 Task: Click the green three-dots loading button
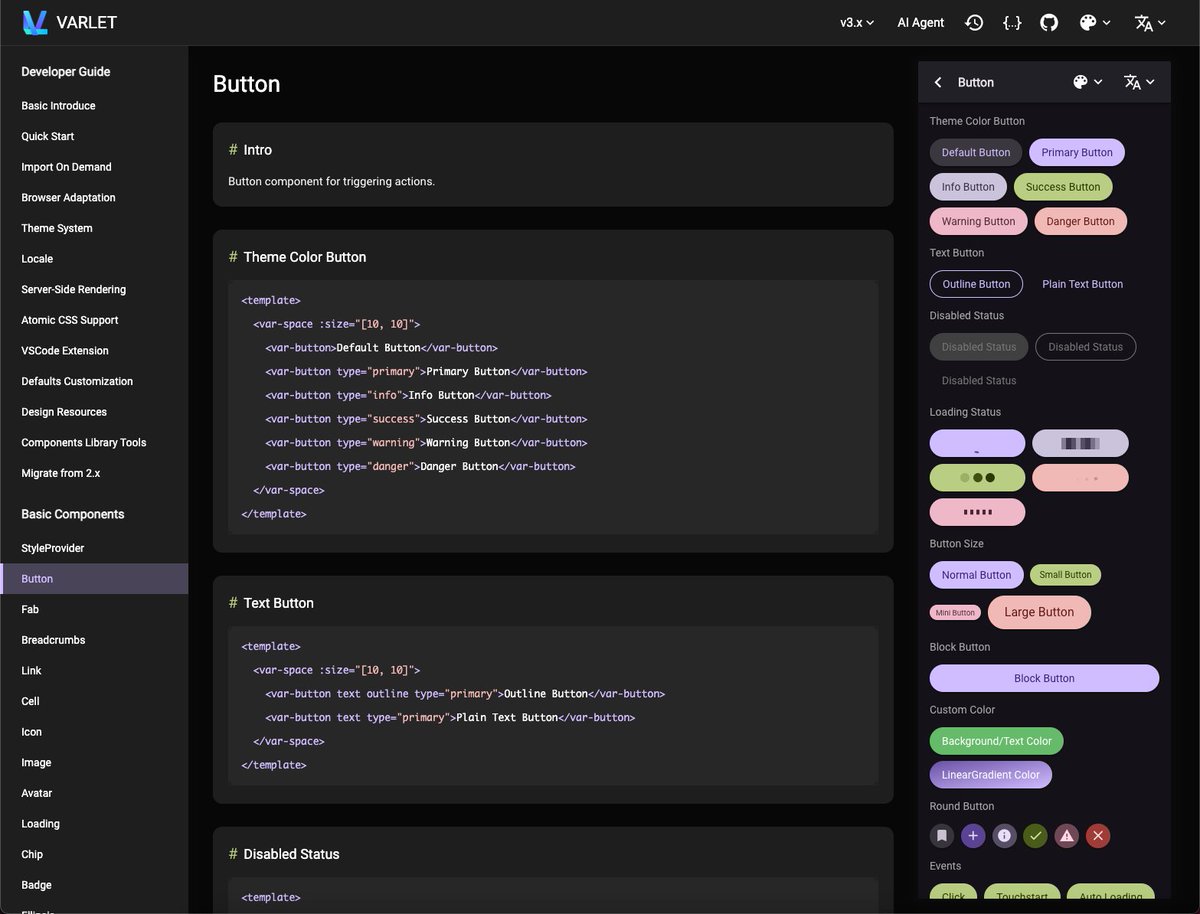point(977,478)
